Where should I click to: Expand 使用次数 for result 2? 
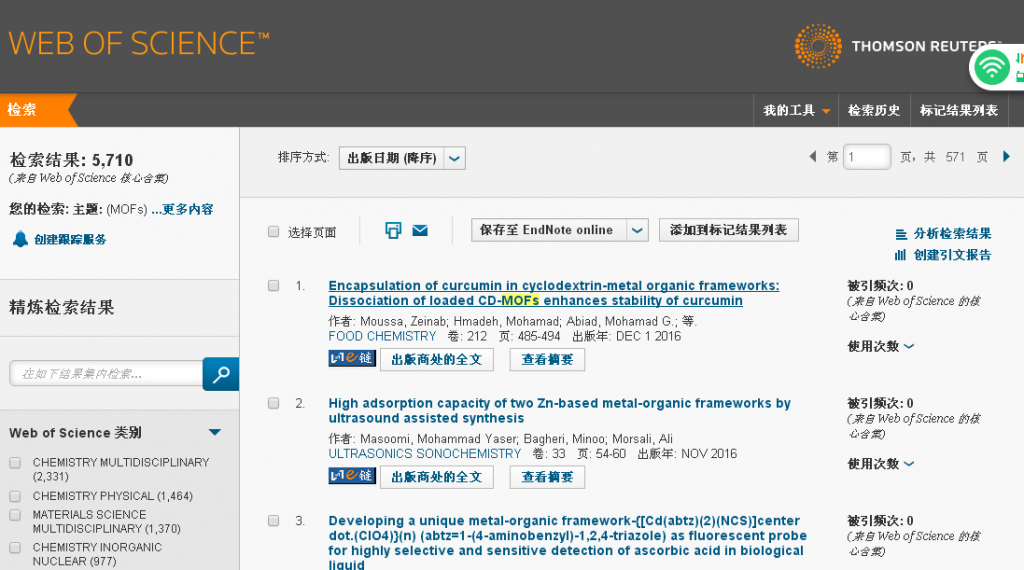[880, 464]
